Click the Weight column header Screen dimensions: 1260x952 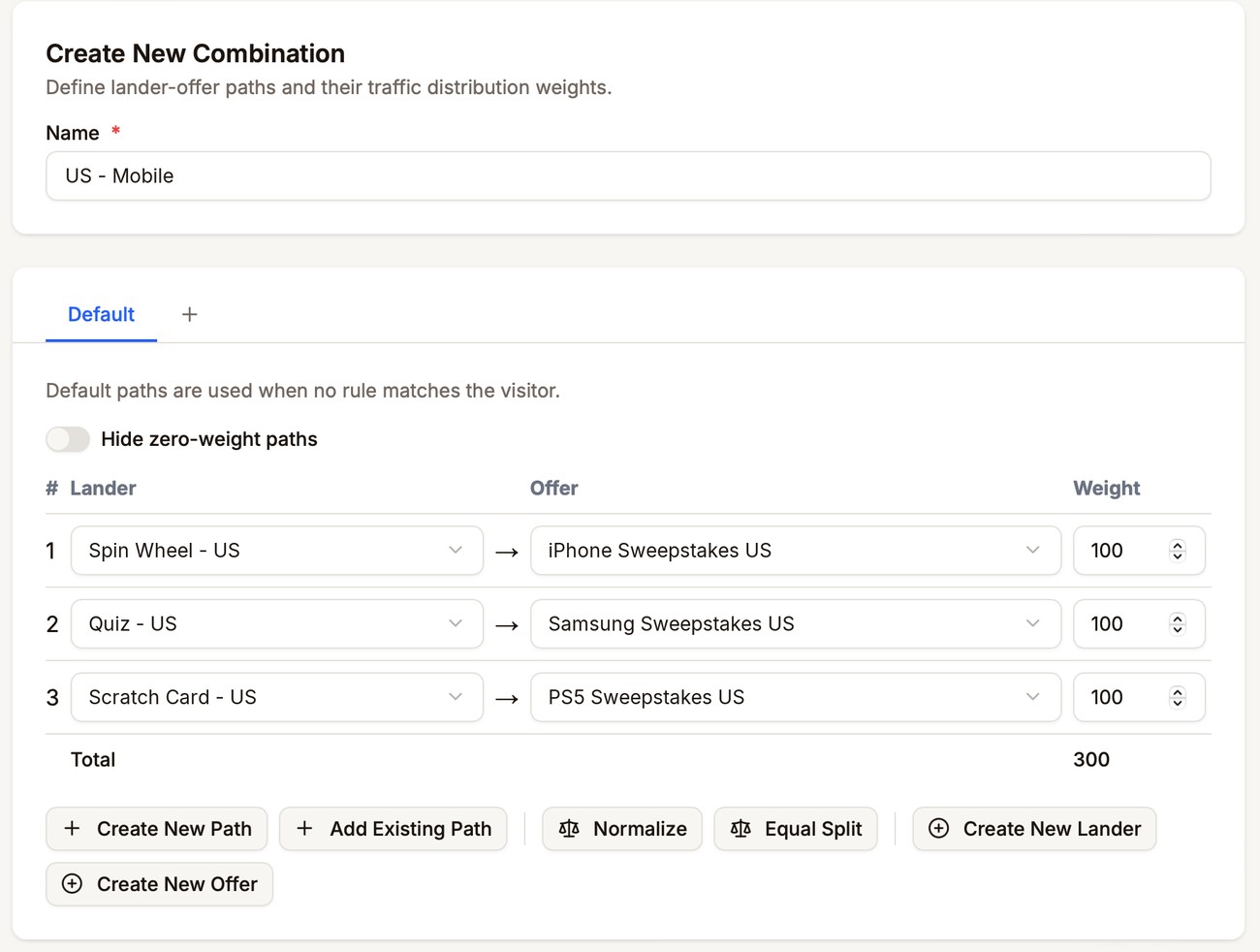click(x=1107, y=489)
